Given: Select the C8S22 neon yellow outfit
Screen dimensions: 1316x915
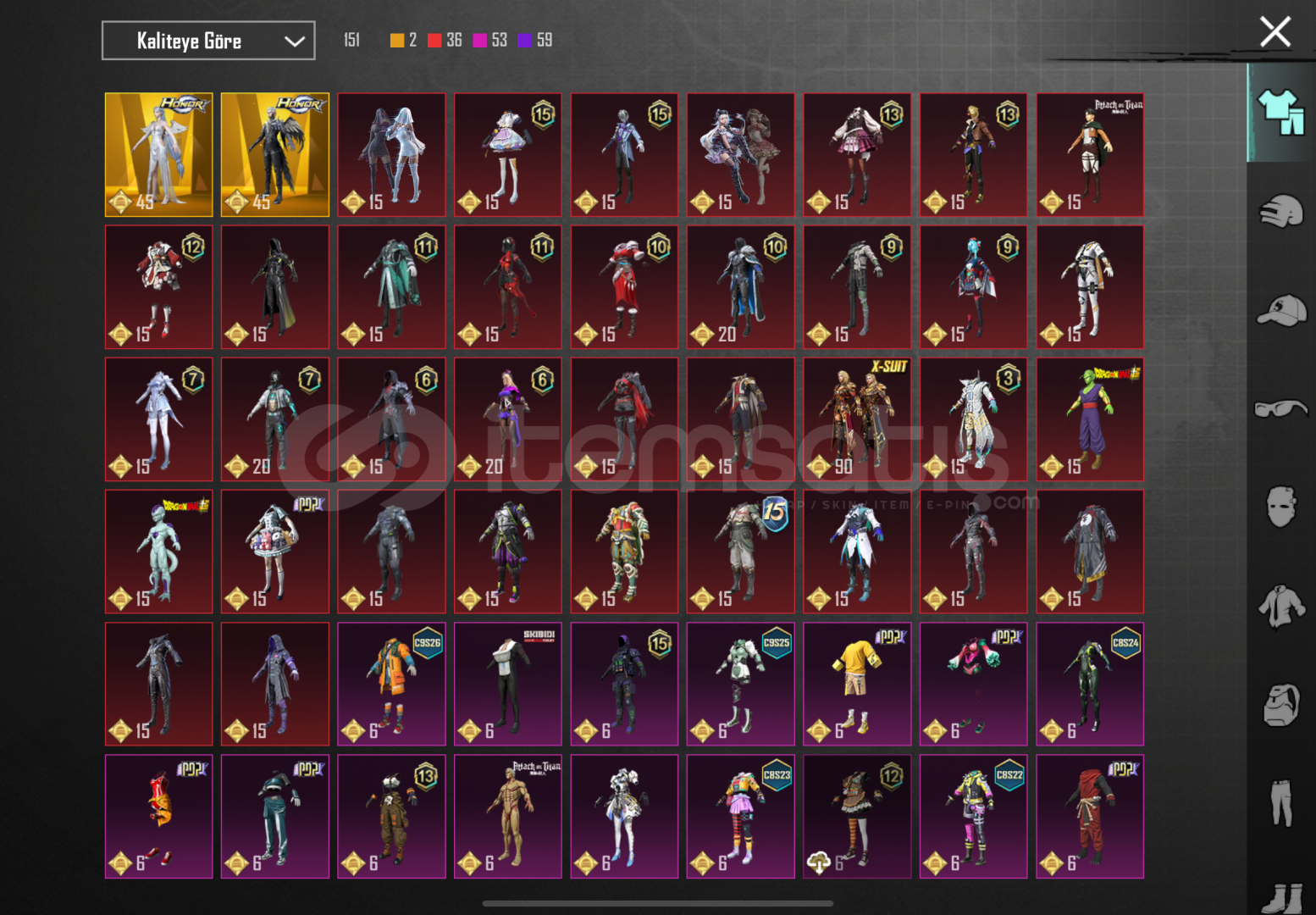Looking at the screenshot, I should pos(974,816).
